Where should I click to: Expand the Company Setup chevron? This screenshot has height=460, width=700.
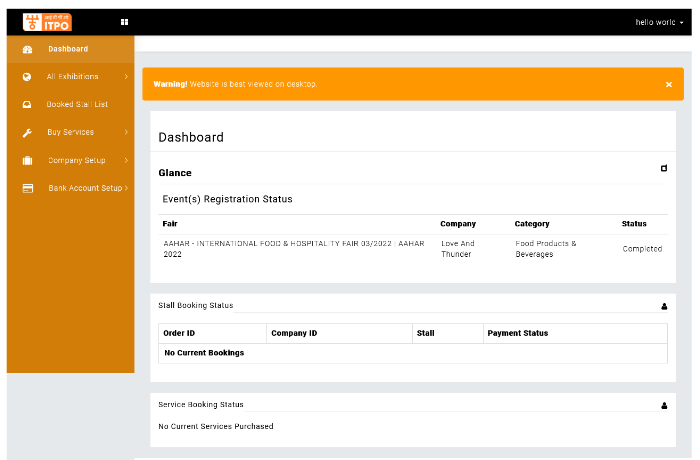[126, 160]
